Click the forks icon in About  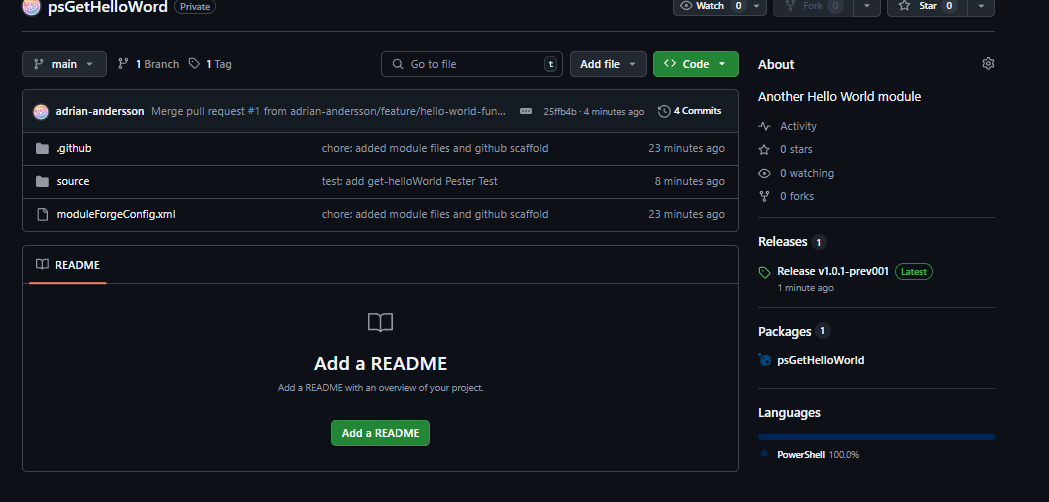pyautogui.click(x=764, y=196)
